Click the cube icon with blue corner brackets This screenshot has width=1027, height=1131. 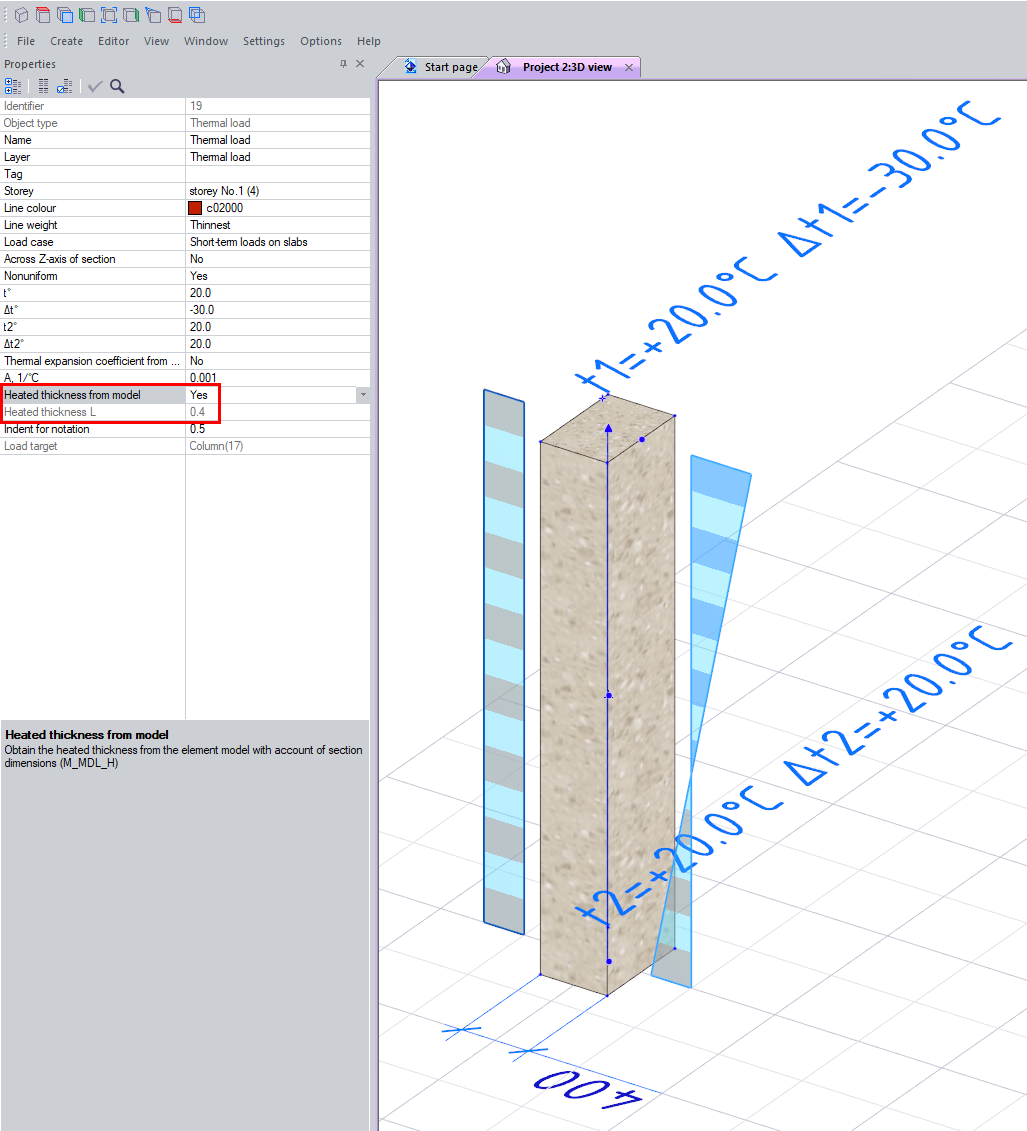[109, 15]
